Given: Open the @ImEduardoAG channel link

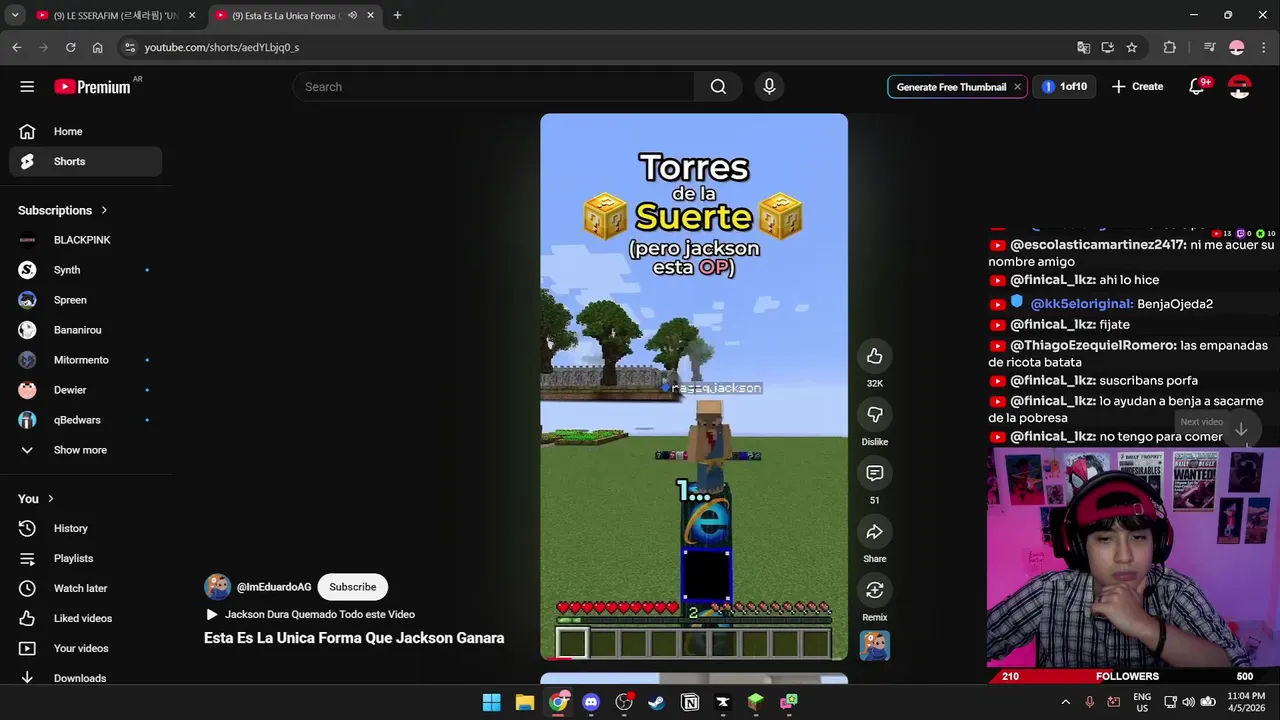Looking at the screenshot, I should (x=274, y=587).
